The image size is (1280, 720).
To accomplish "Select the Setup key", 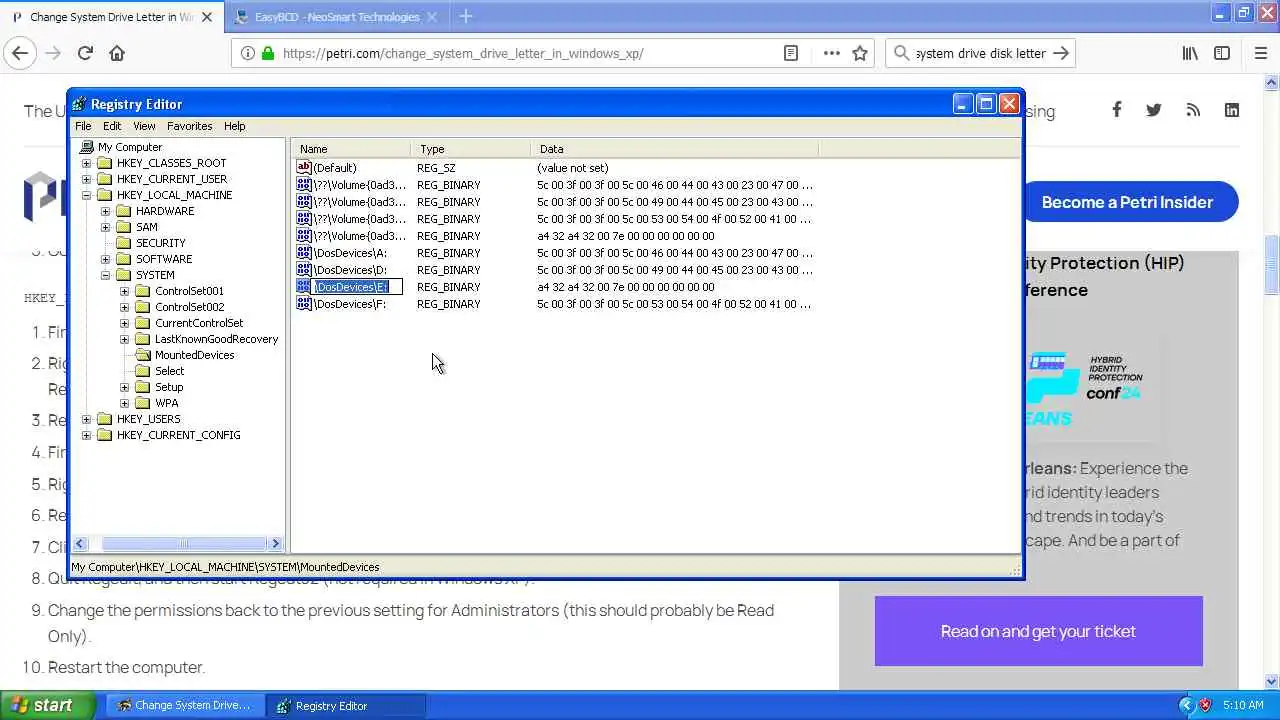I will [x=169, y=387].
